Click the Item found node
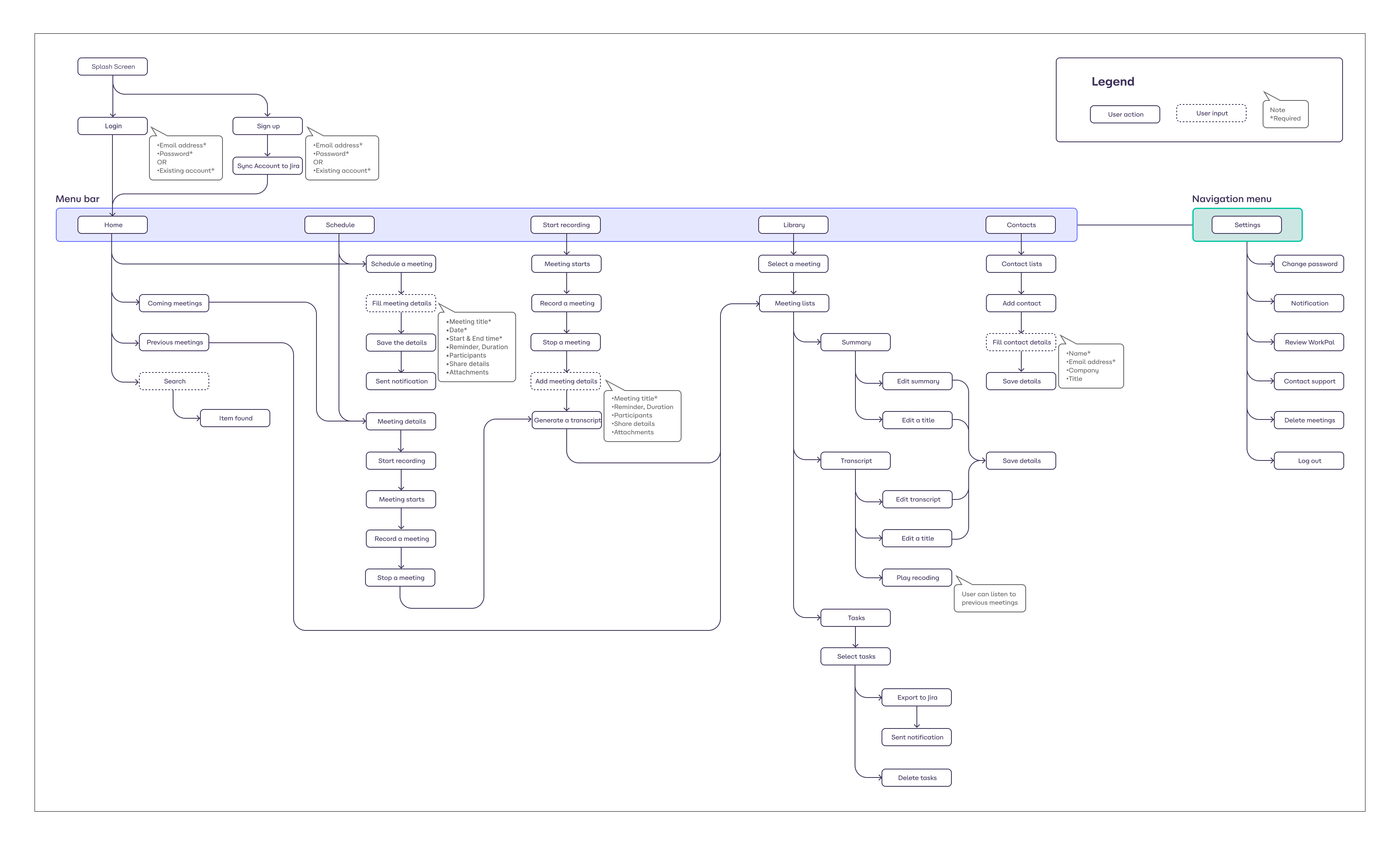Image resolution: width=1400 pixels, height=845 pixels. pyautogui.click(x=235, y=418)
